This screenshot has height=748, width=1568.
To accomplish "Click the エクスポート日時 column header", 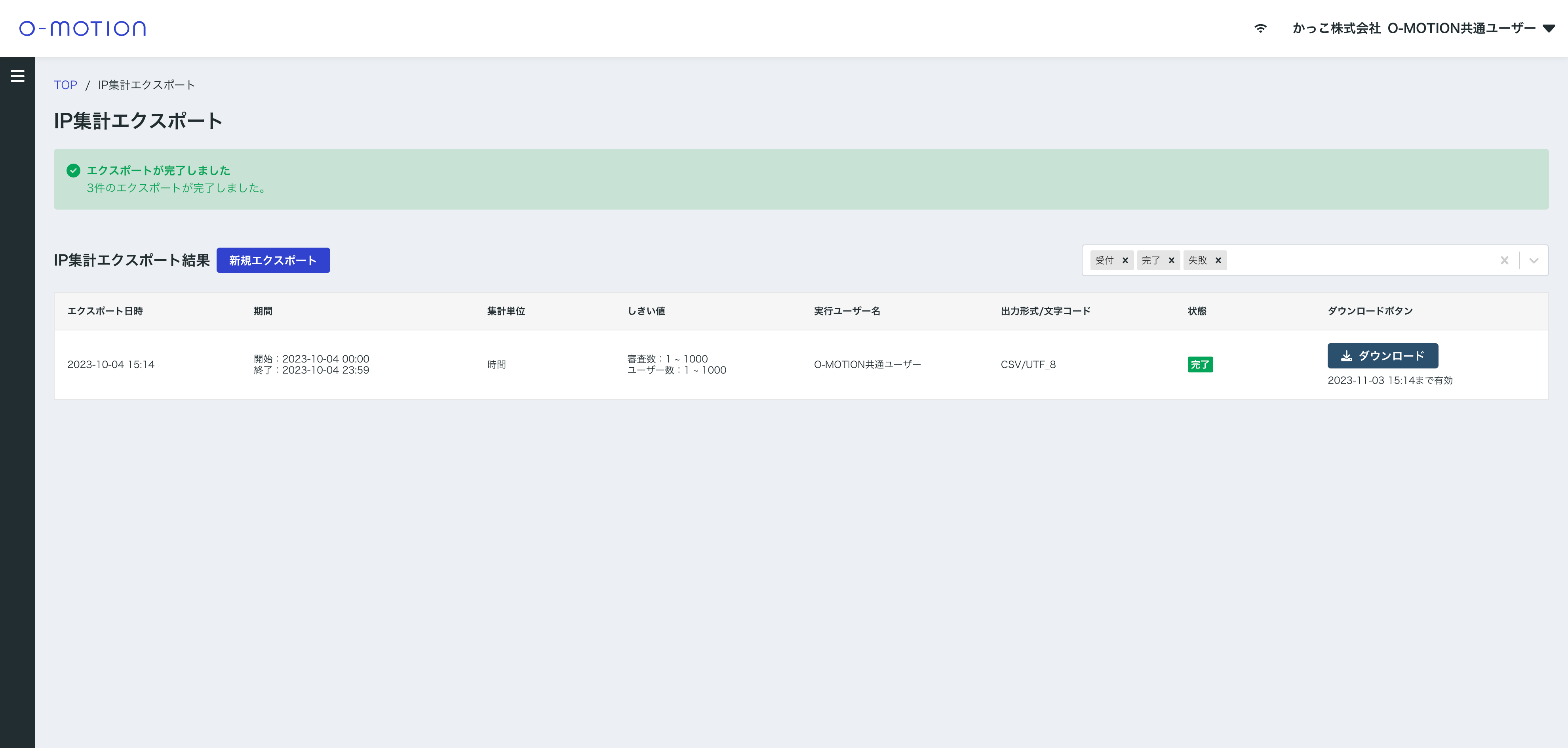I will [105, 311].
